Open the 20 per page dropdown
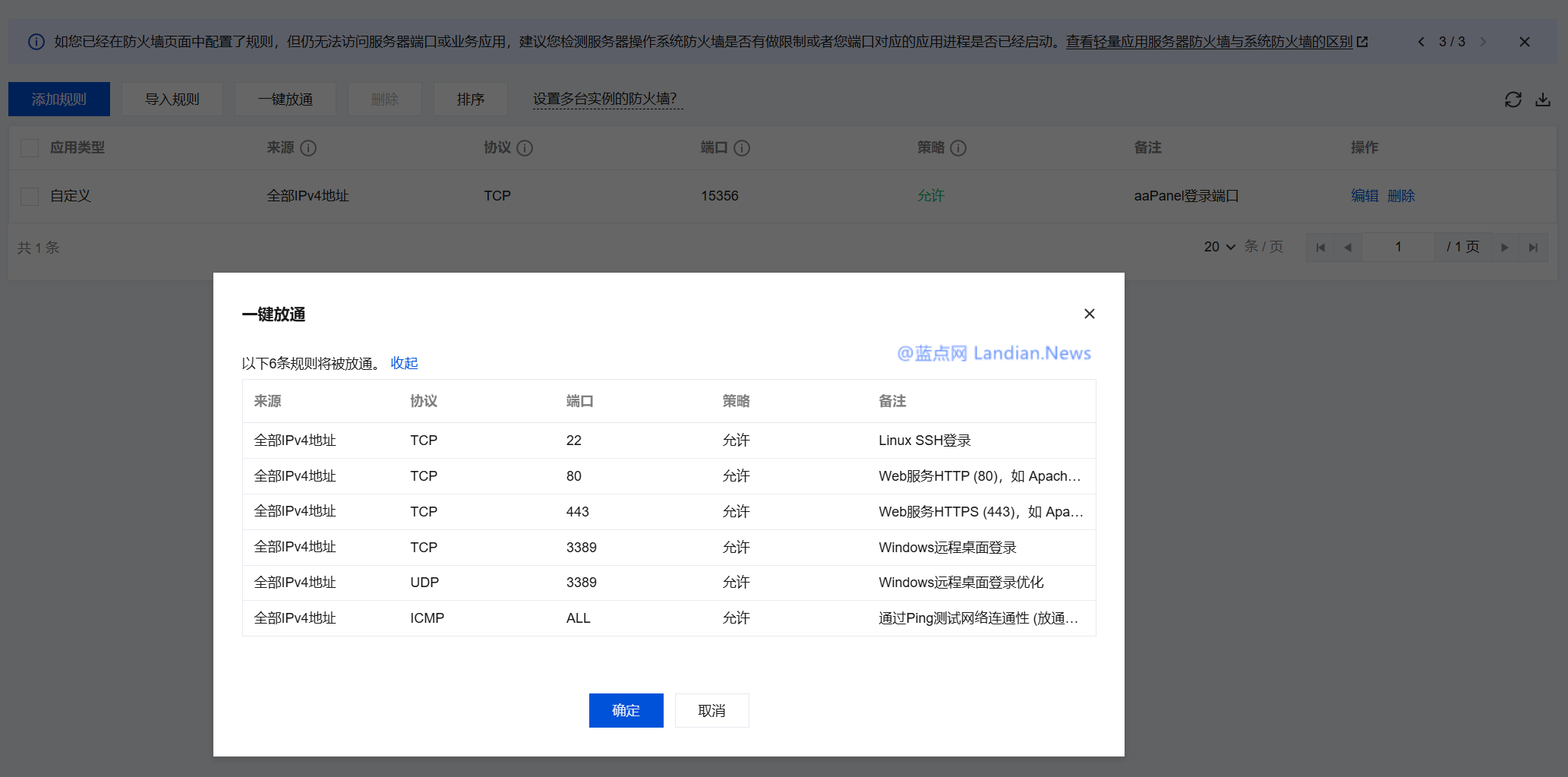 pos(1219,247)
